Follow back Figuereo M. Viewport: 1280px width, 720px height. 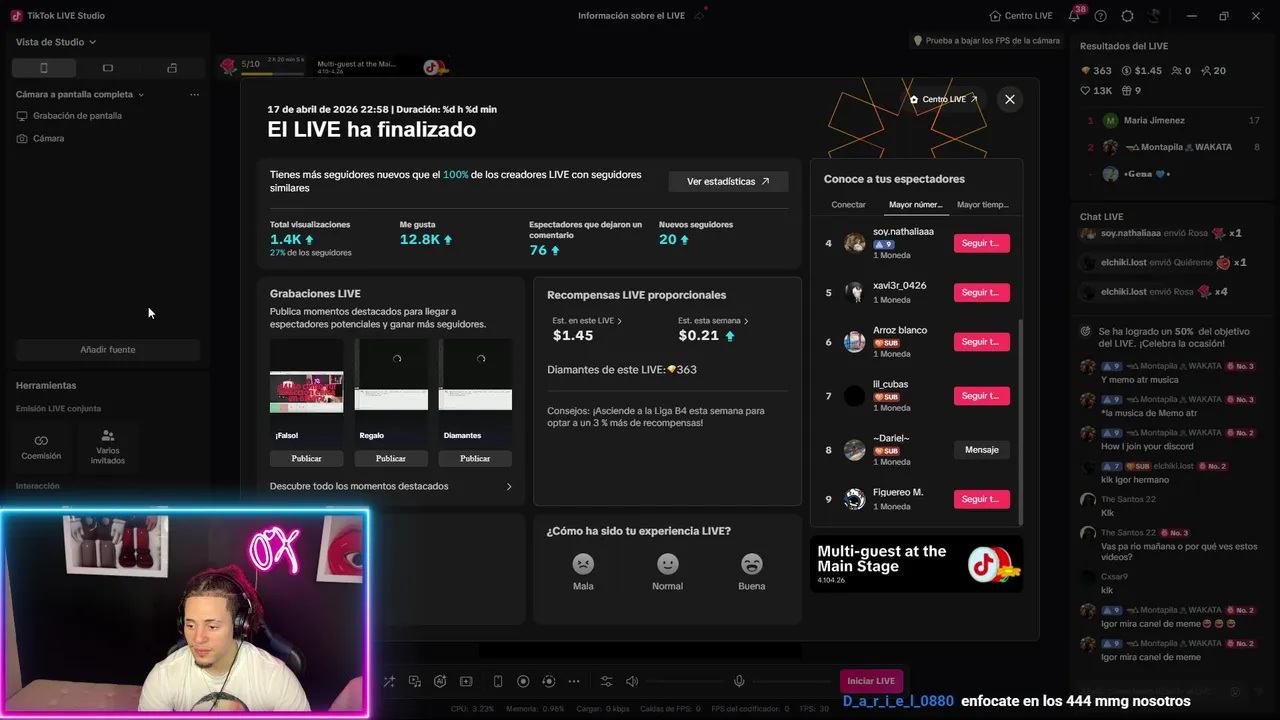(981, 499)
